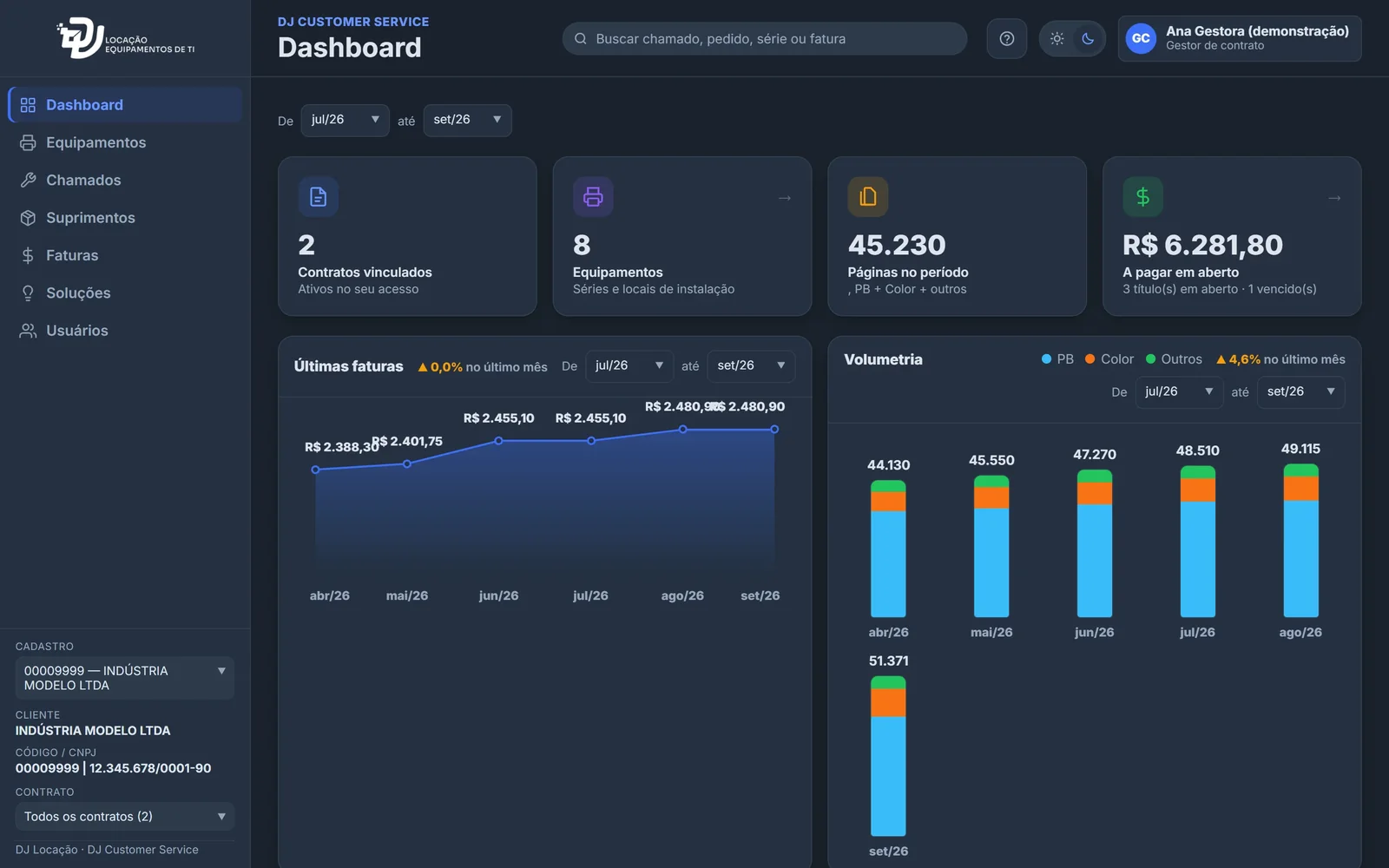Open the top De jul/26 period dropdown
This screenshot has height=868, width=1389.
click(345, 120)
